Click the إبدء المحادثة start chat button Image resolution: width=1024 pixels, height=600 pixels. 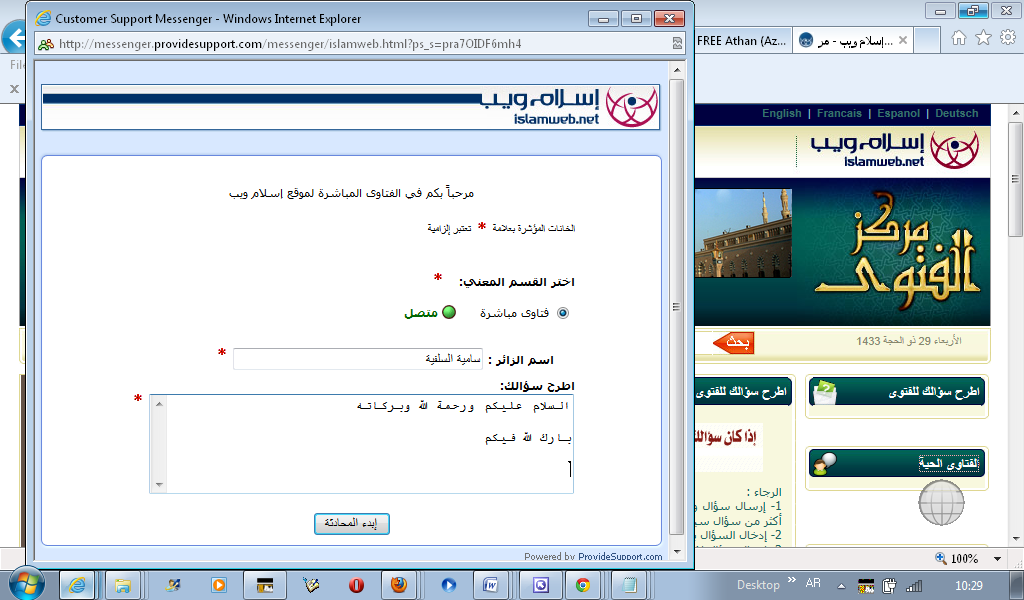pyautogui.click(x=351, y=524)
